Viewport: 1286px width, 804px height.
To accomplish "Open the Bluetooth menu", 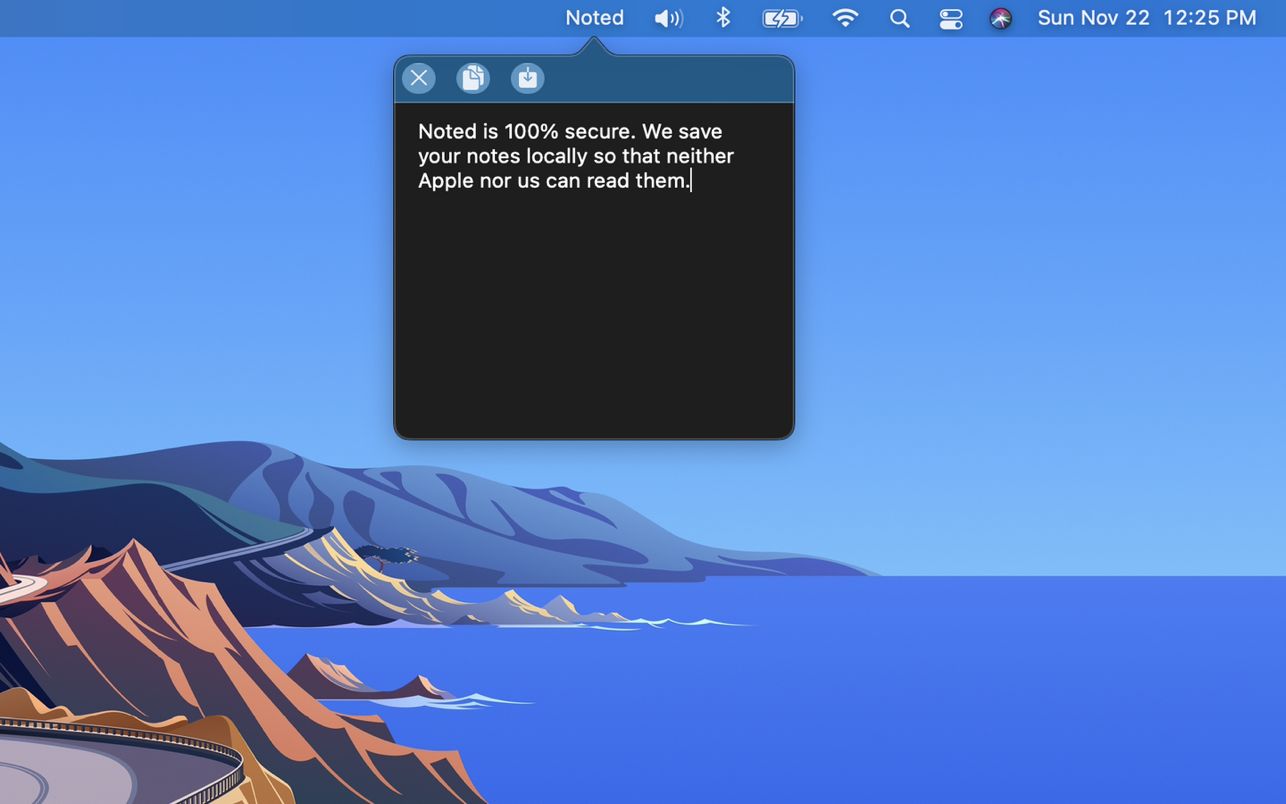I will [x=722, y=17].
